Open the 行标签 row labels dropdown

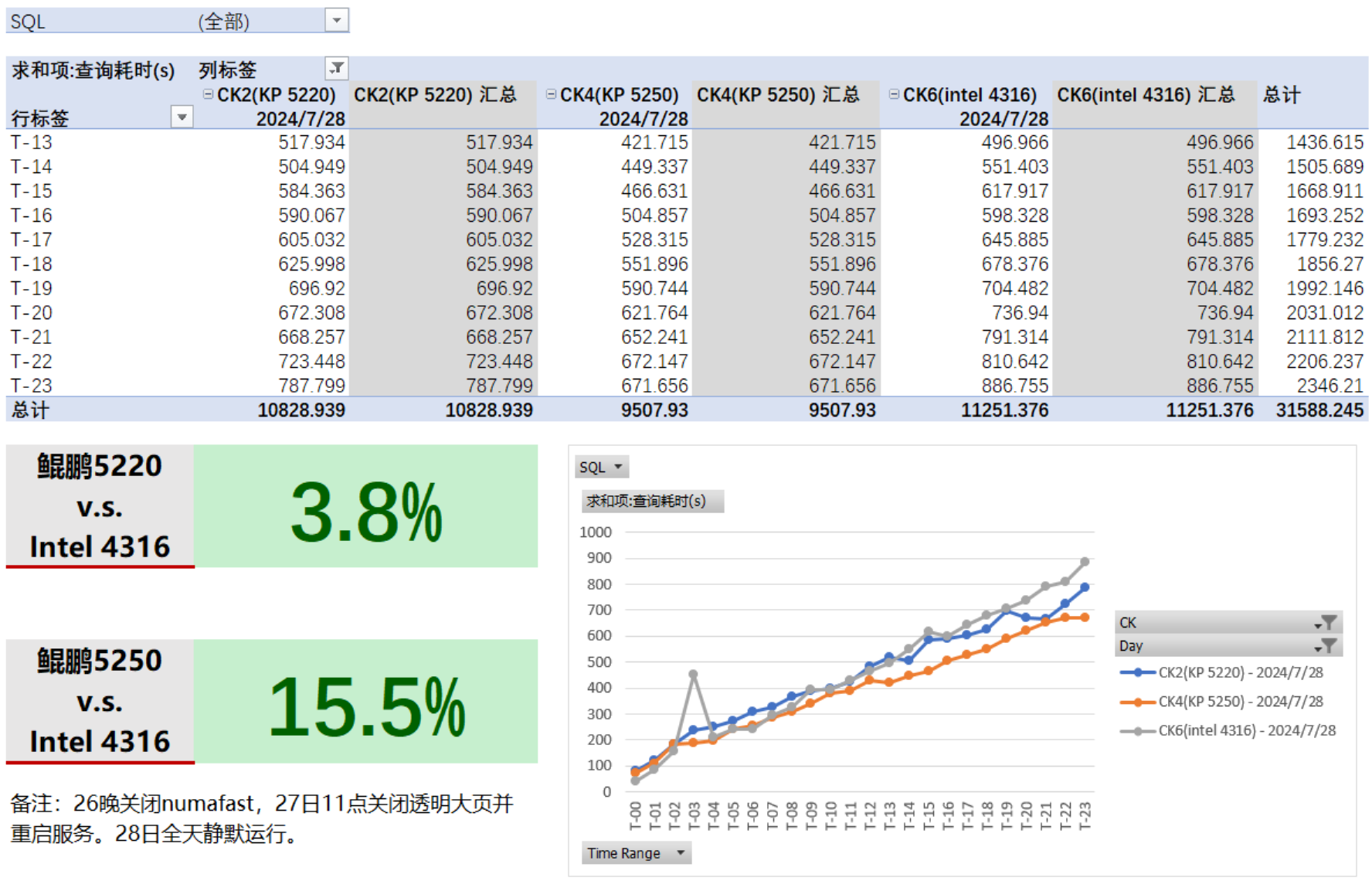tap(182, 117)
